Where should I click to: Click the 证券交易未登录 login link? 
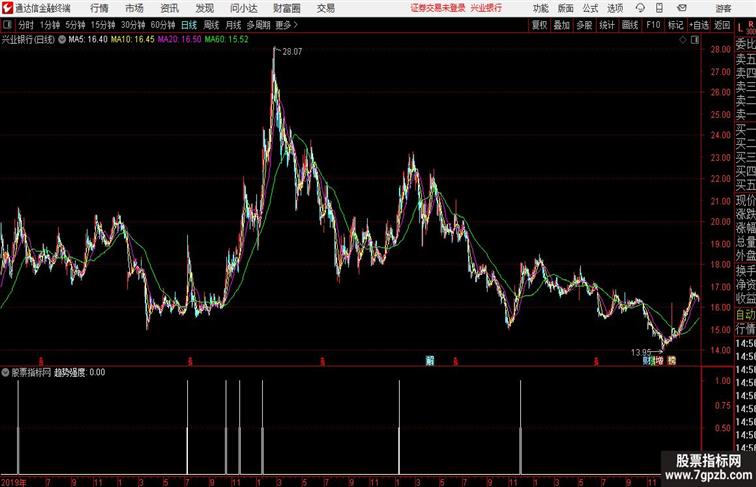438,8
